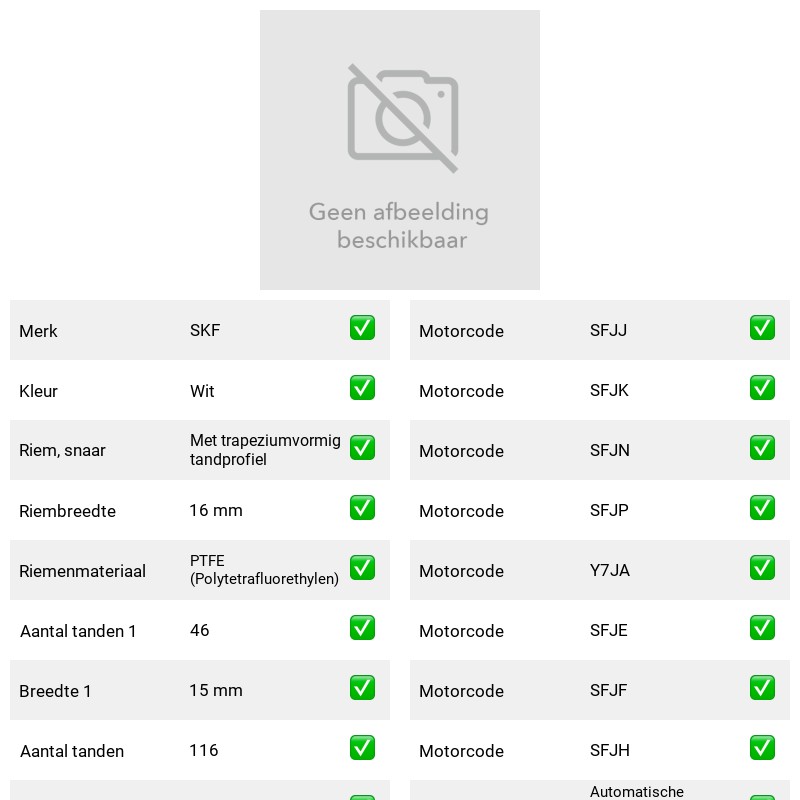The image size is (800, 800).
Task: Click the green check in the Aantal tanden 116 row
Action: (x=362, y=748)
